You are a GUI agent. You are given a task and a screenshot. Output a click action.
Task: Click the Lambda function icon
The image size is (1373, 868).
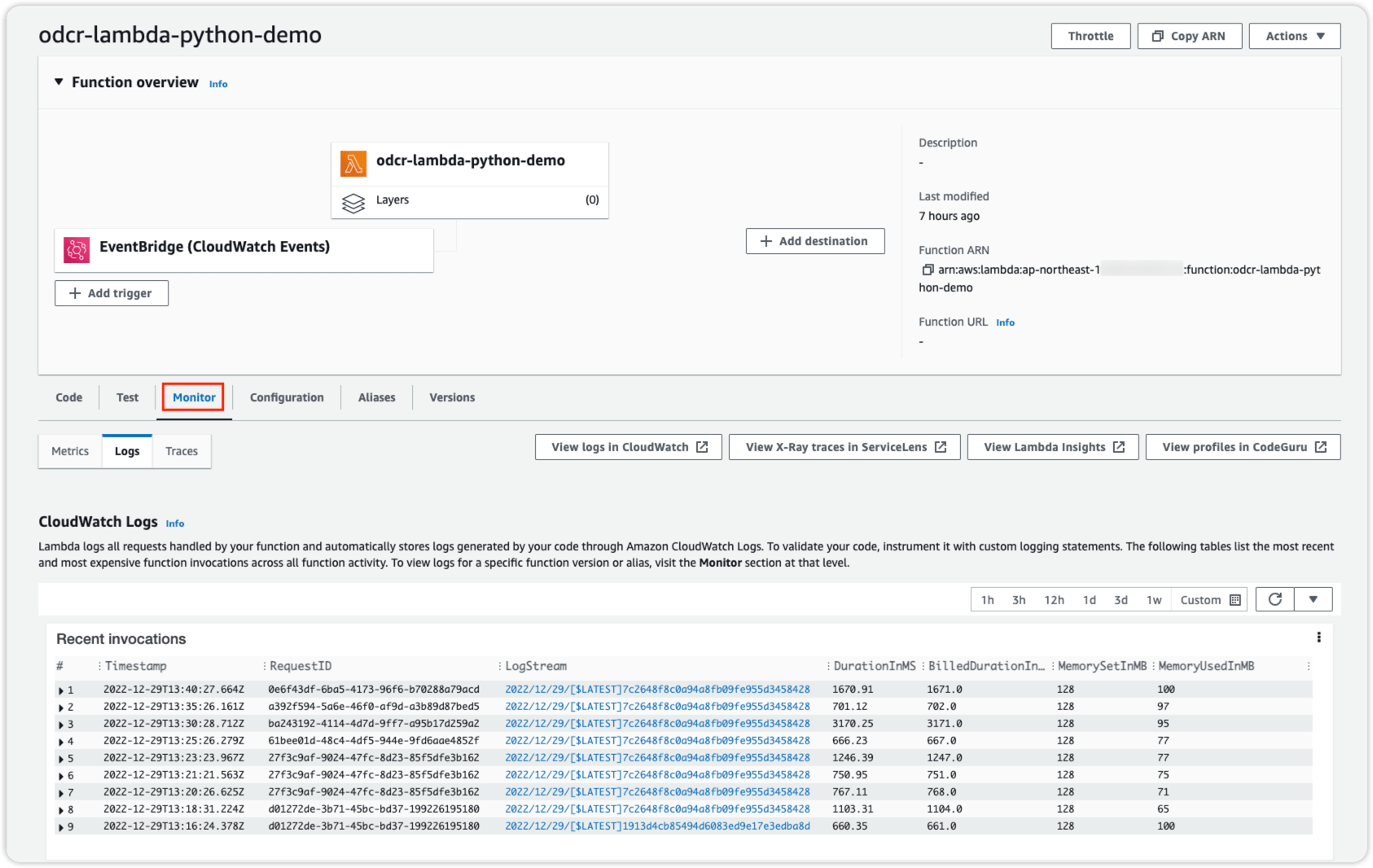(x=353, y=164)
